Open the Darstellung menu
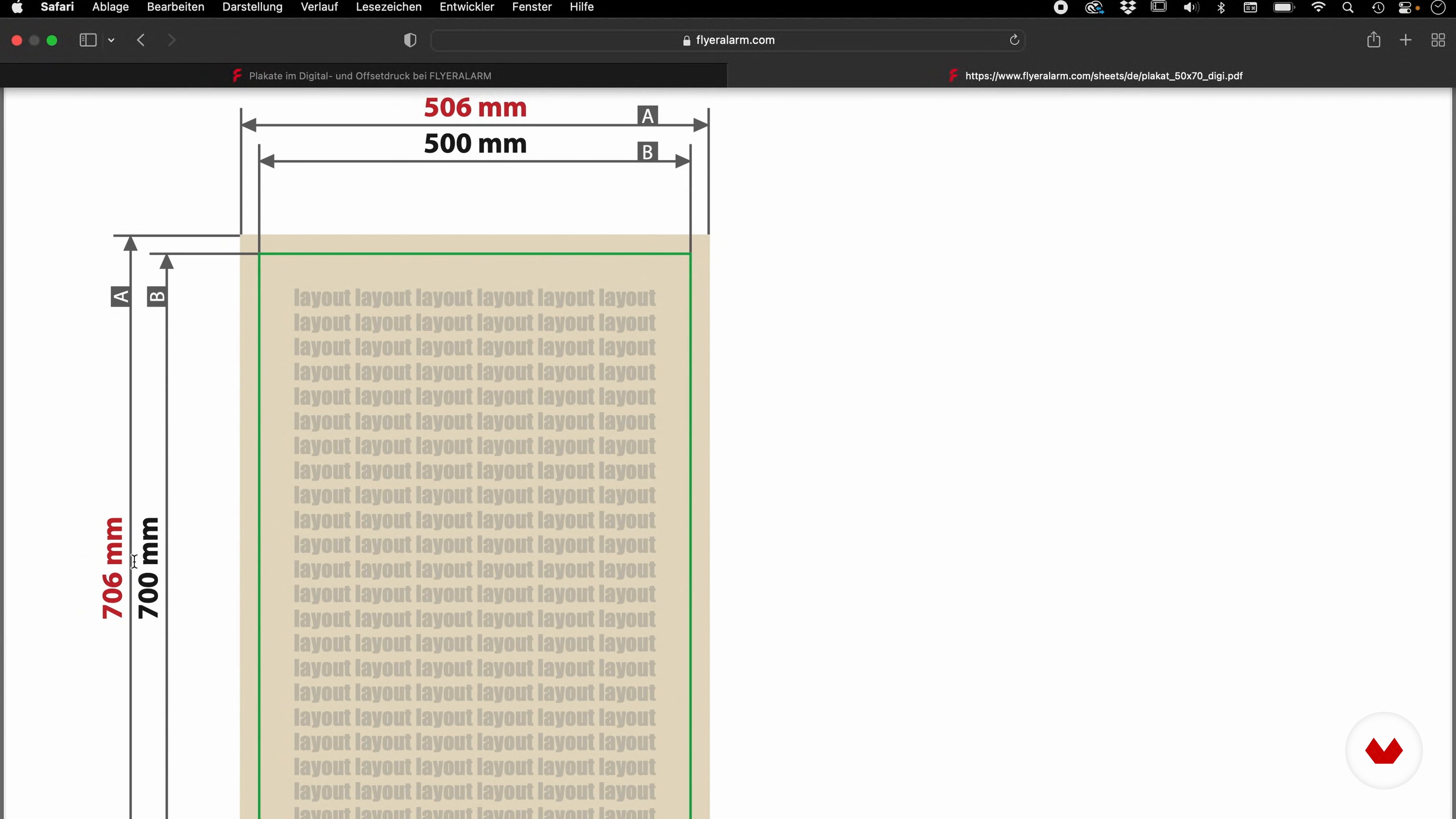 [252, 7]
